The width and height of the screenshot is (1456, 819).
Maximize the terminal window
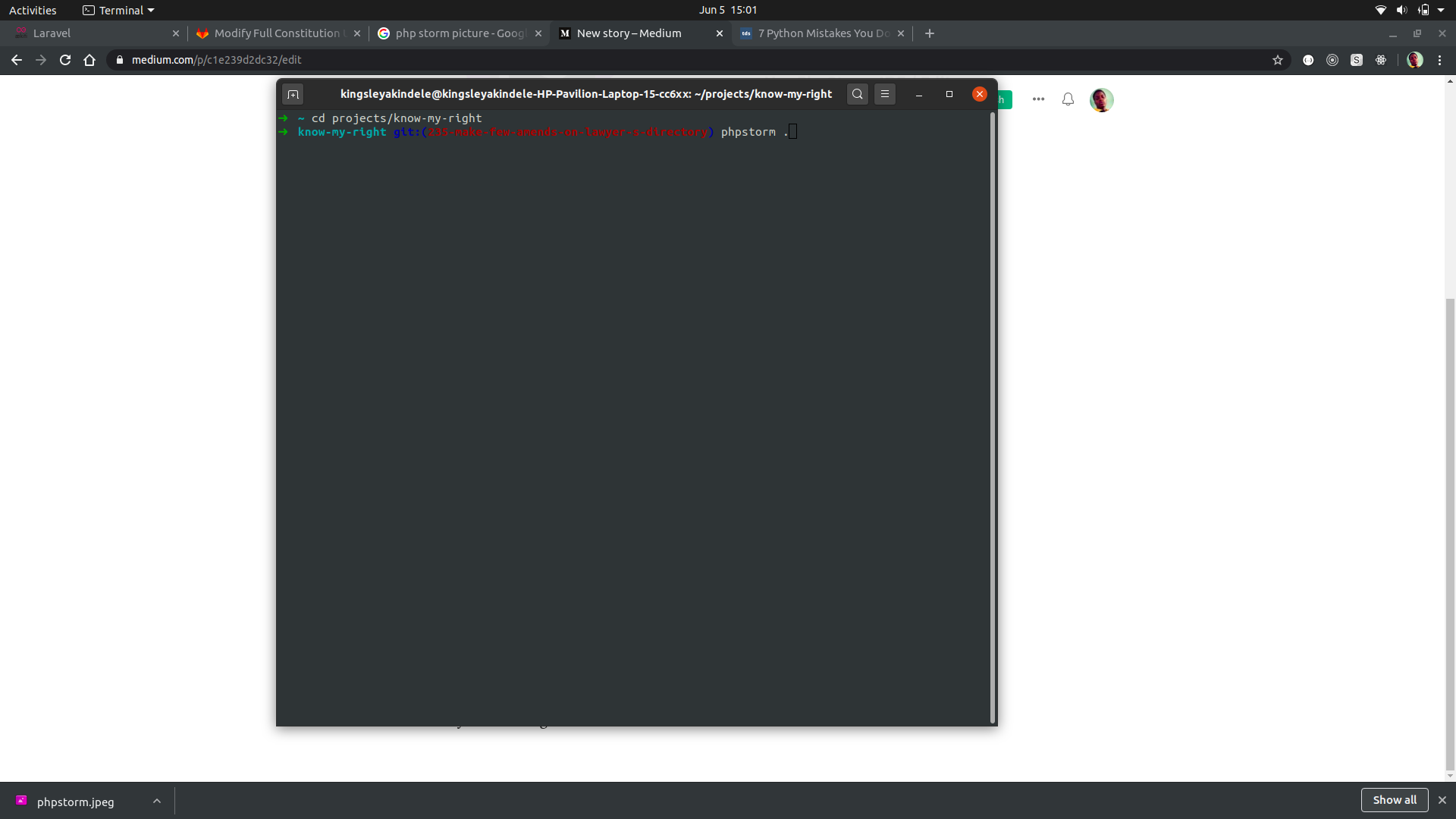[949, 94]
